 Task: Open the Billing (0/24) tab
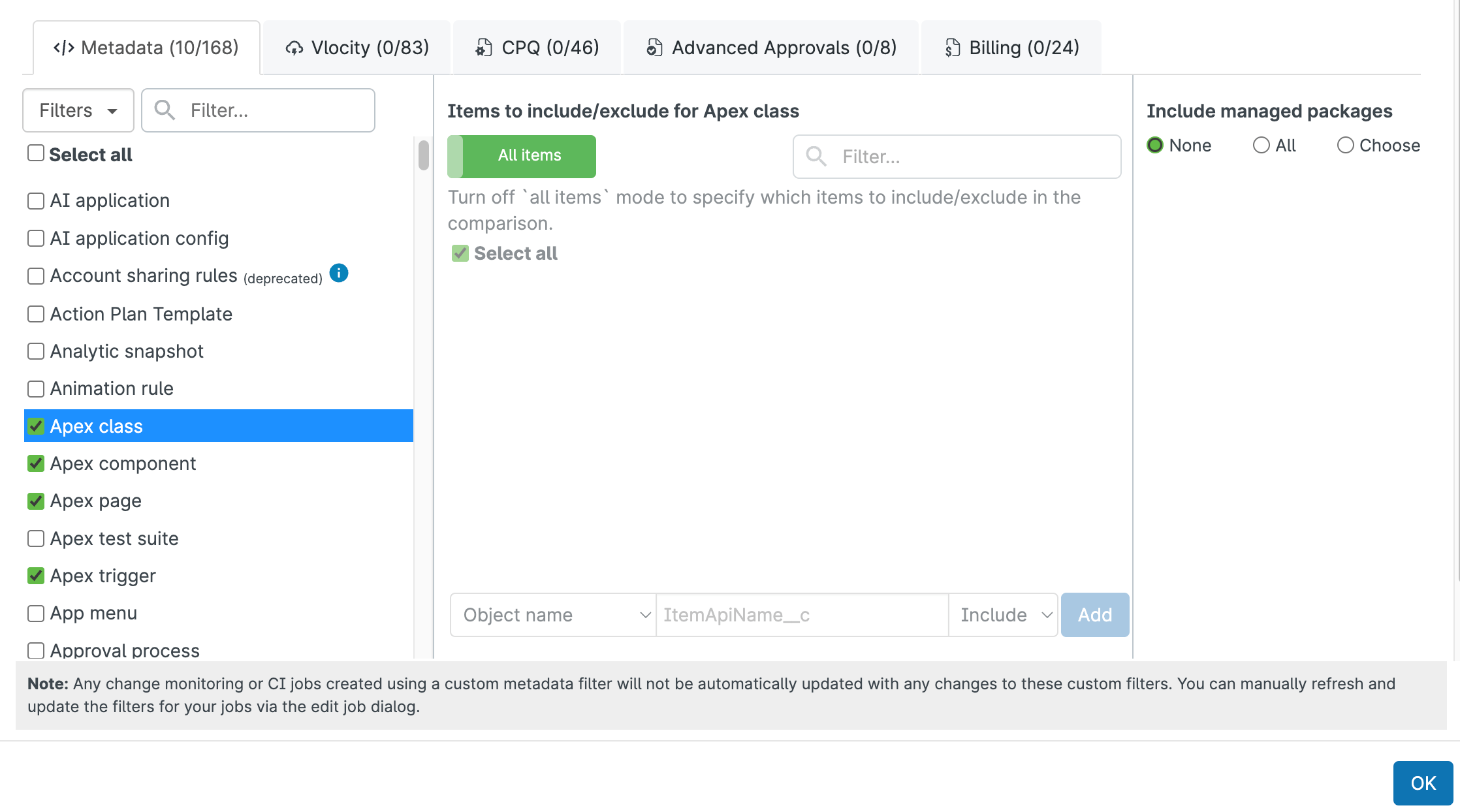click(1011, 48)
